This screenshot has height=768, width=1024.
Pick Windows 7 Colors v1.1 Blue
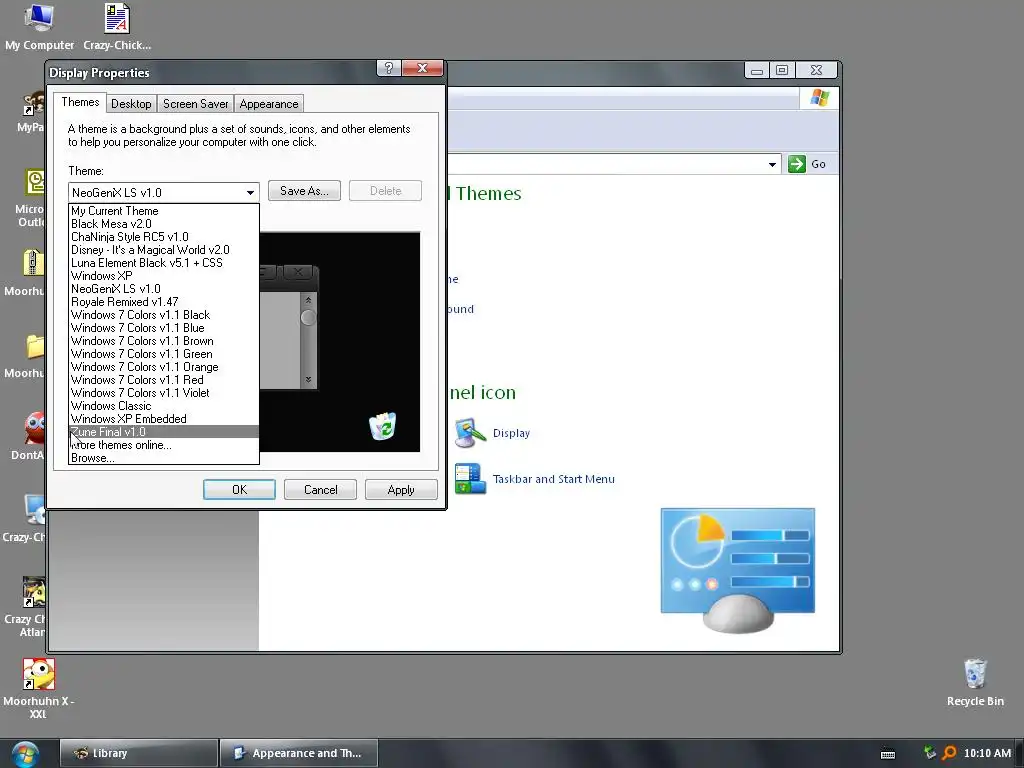tap(164, 328)
